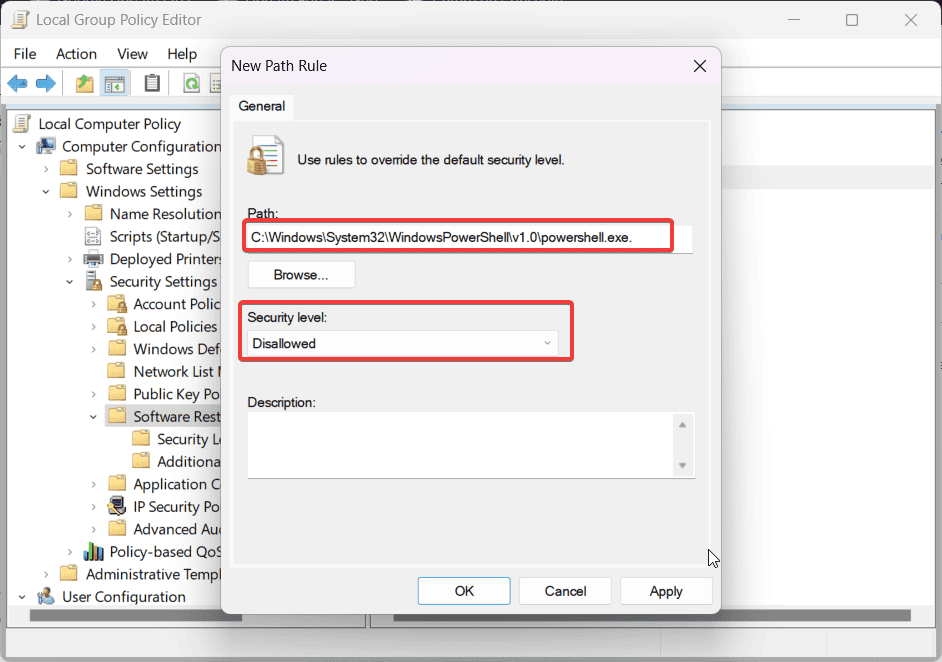Click the Deployed Printers icon
The image size is (942, 662).
click(93, 259)
